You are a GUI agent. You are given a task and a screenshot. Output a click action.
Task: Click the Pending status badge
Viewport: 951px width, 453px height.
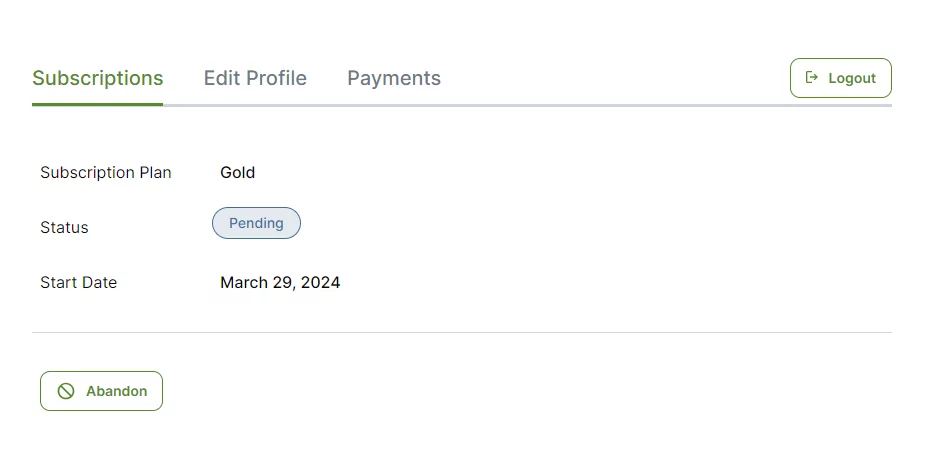(x=256, y=223)
